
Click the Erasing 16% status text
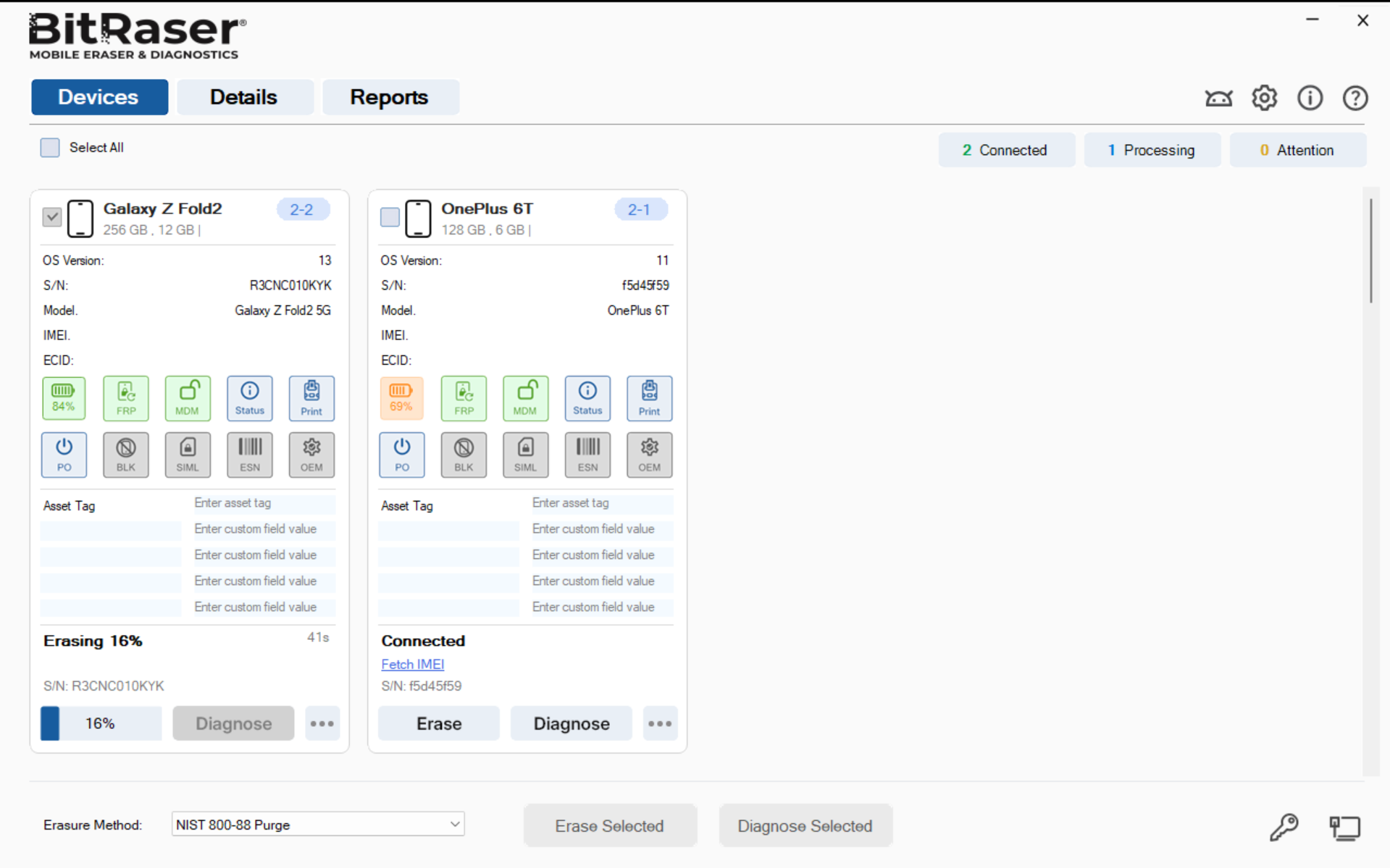click(x=93, y=641)
